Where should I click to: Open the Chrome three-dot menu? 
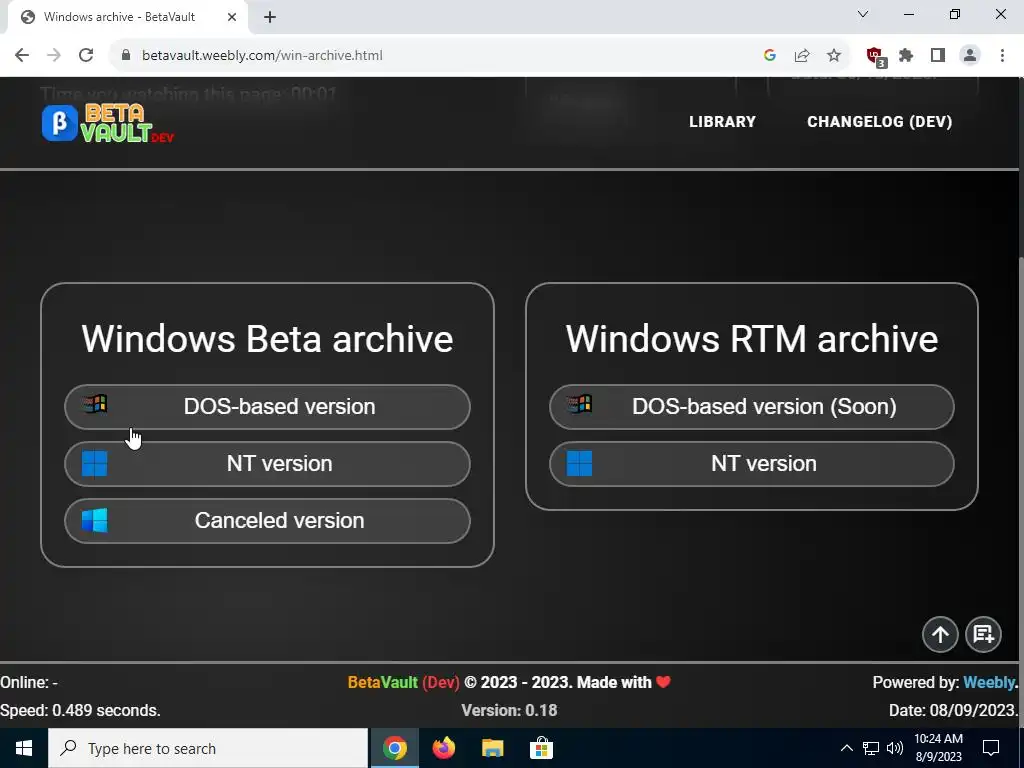1002,56
